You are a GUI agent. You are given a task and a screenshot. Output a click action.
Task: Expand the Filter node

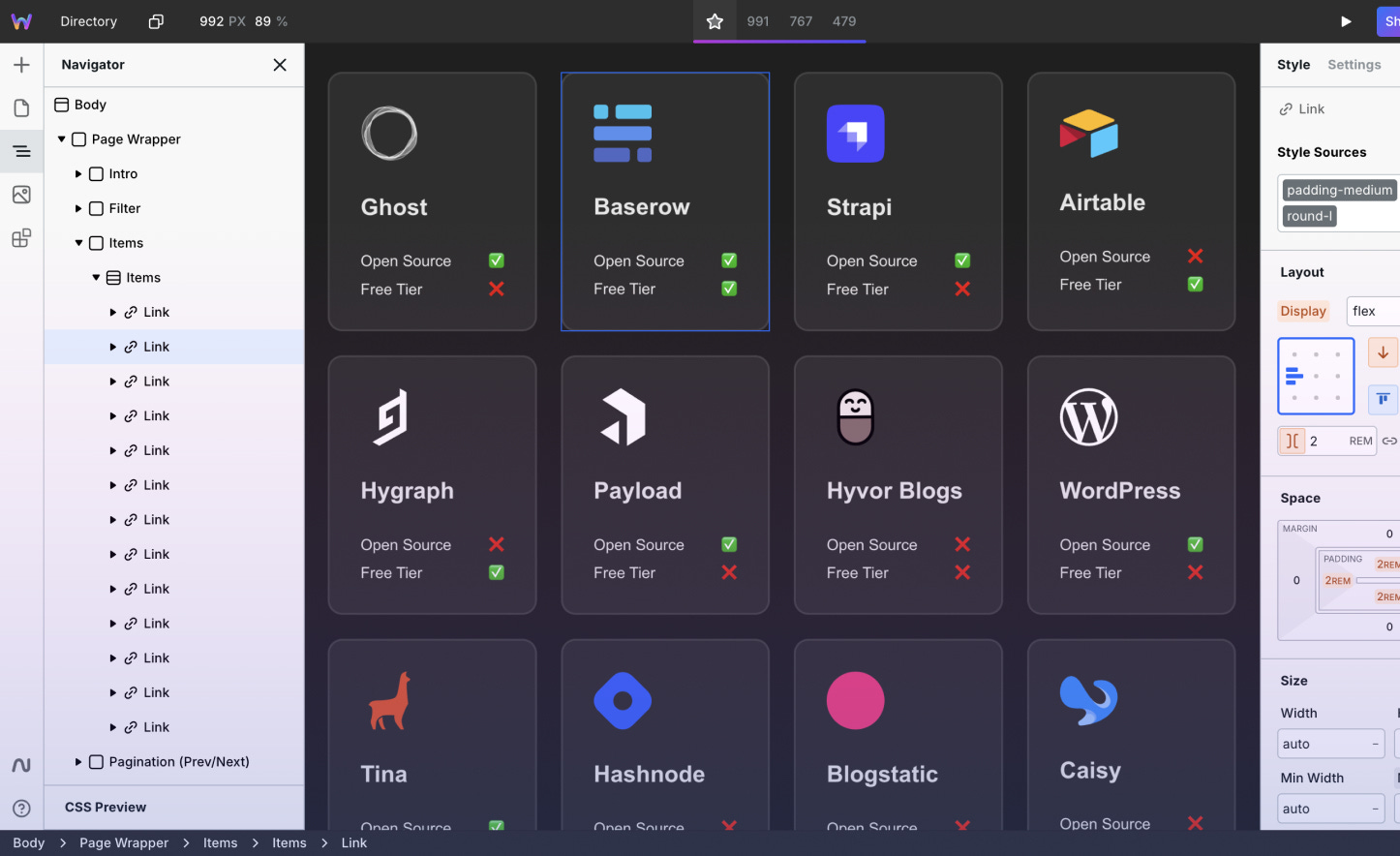pyautogui.click(x=78, y=208)
